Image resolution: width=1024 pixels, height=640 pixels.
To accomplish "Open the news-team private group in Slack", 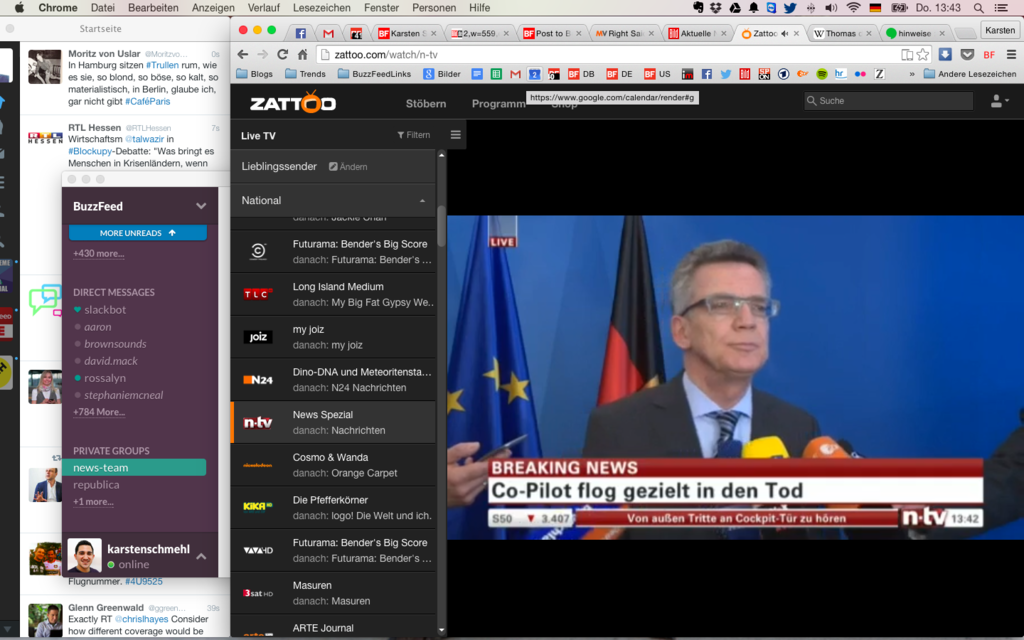I will (x=134, y=468).
